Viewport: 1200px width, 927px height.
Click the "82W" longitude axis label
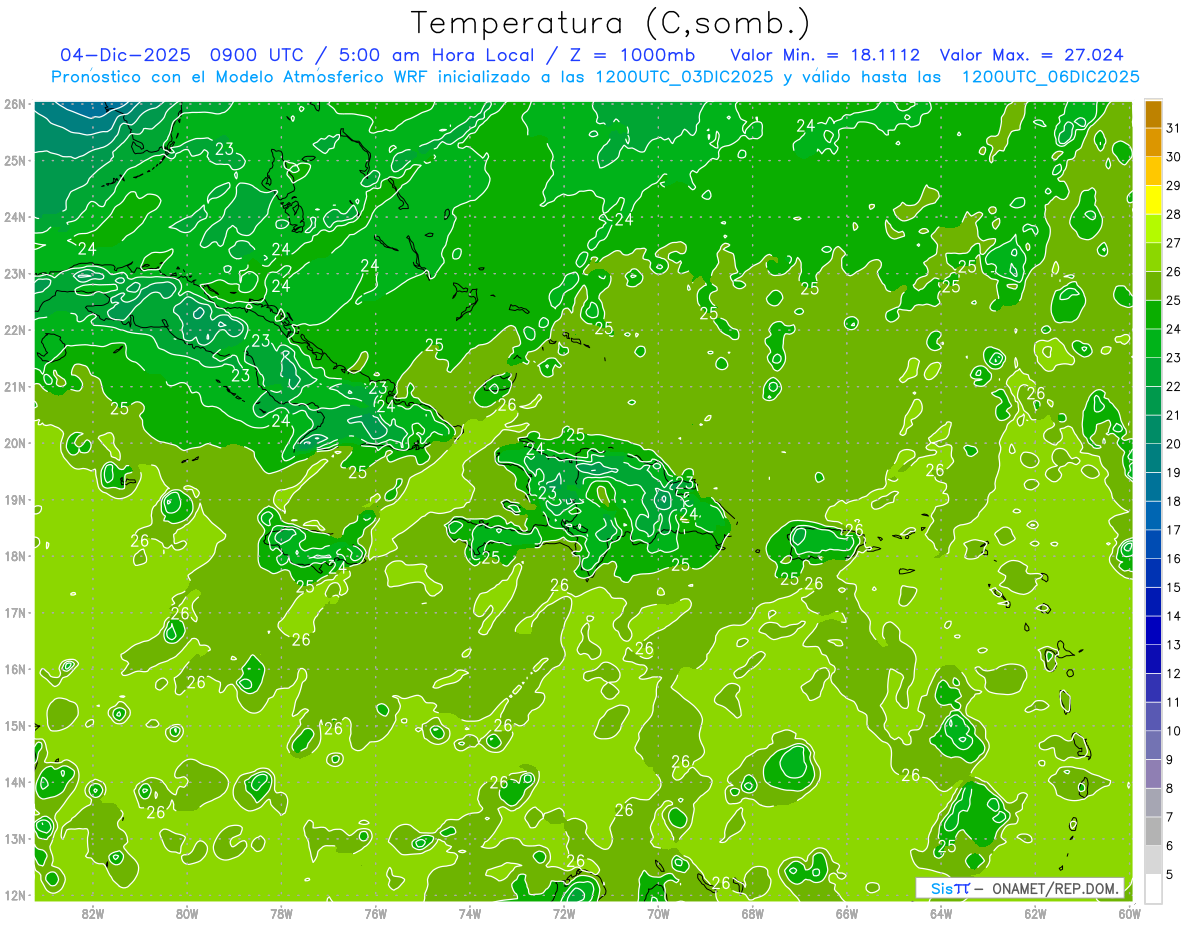click(93, 913)
